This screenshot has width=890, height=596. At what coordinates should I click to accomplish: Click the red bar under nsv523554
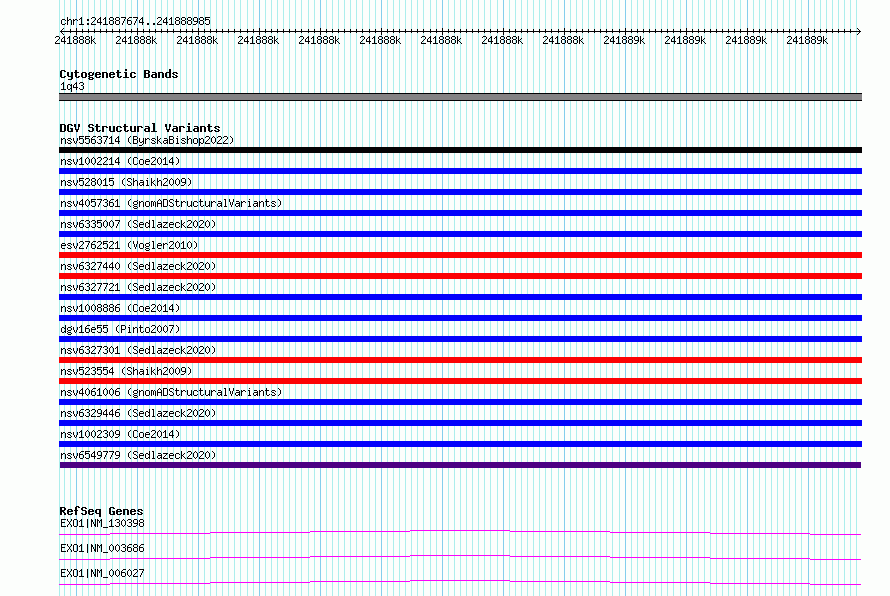(x=460, y=381)
